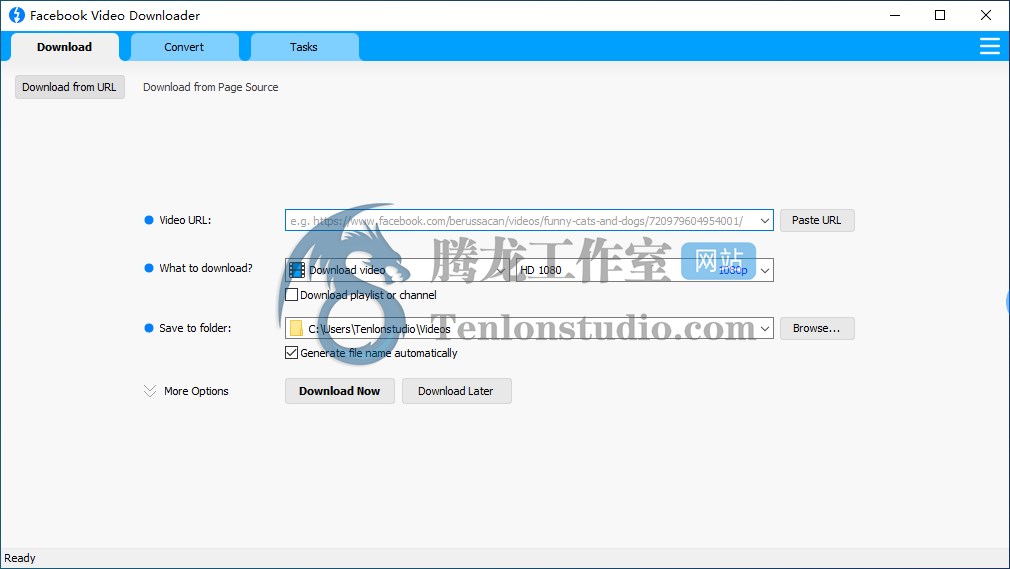Open the Tasks tab
Screen dimensions: 1010x569
click(303, 47)
